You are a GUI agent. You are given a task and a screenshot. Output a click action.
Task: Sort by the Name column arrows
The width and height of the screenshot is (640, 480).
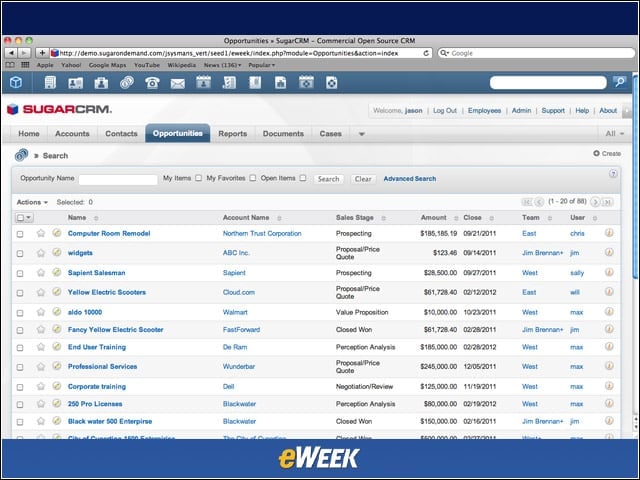click(x=96, y=218)
